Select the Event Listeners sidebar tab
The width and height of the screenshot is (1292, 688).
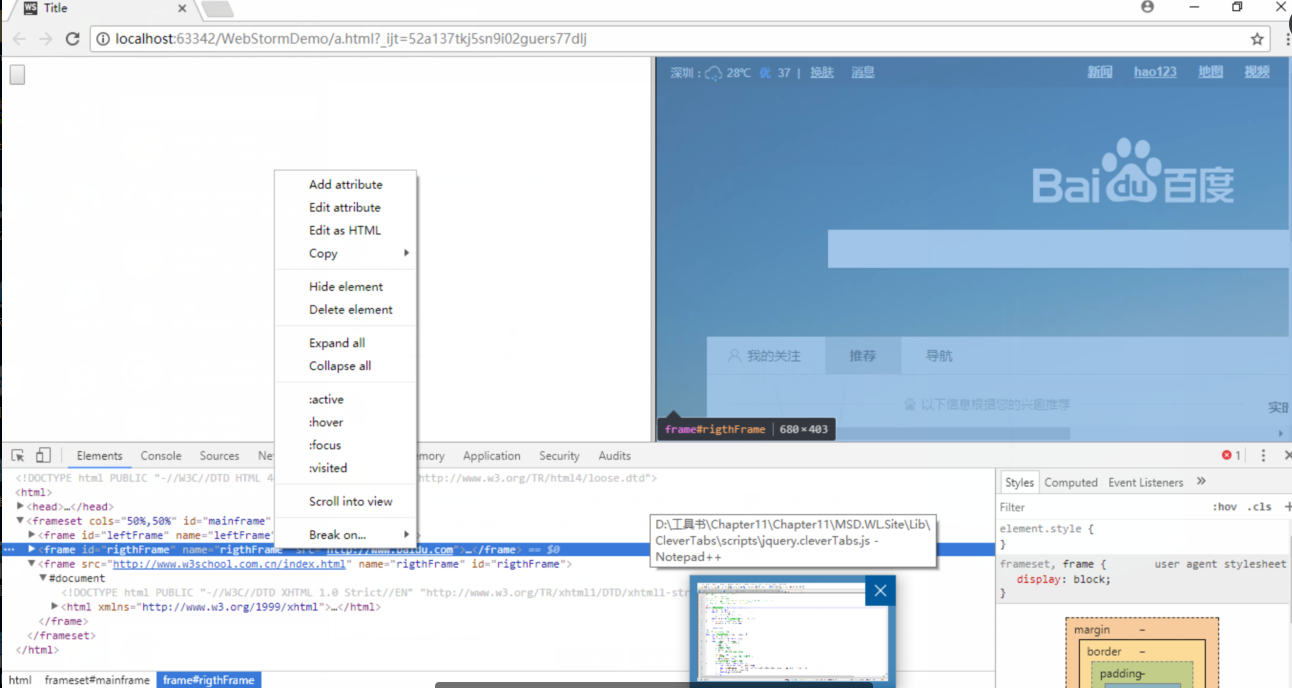point(1146,482)
